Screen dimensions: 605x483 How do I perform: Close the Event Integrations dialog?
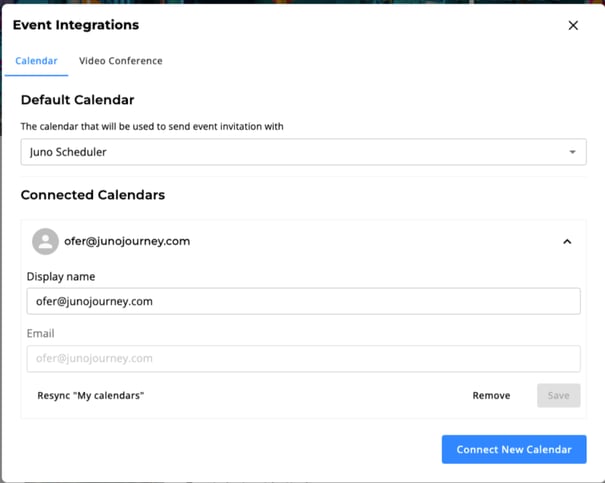tap(573, 25)
